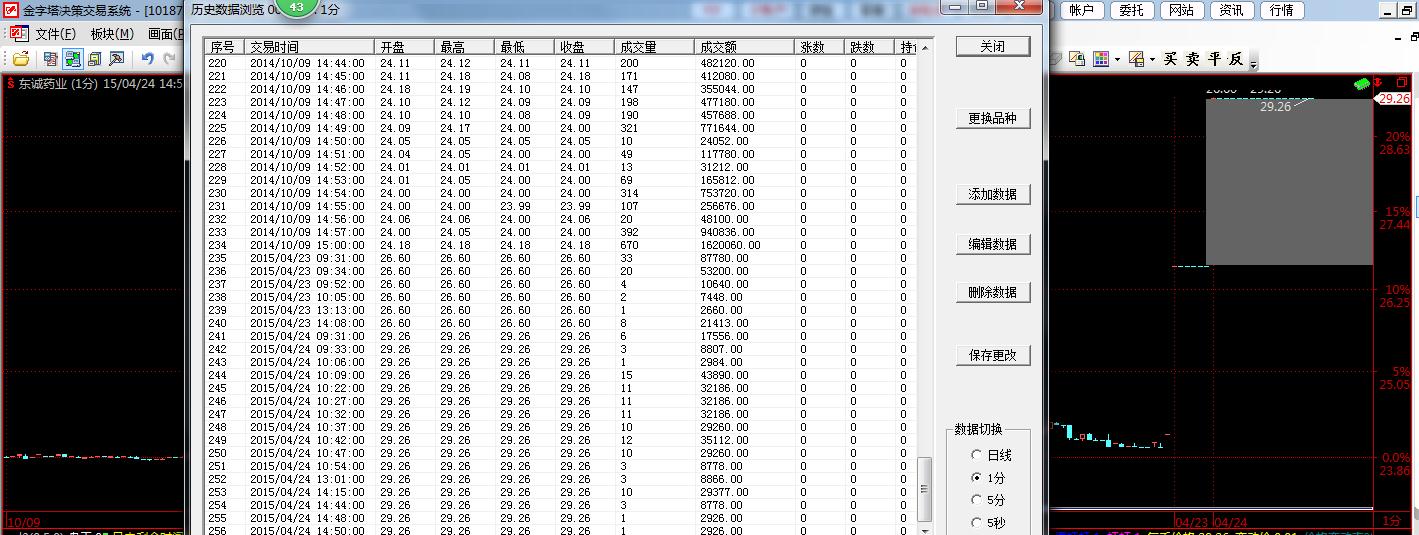Click the 反 reverse-position toolbar icon
Viewport: 1419px width, 535px height.
pyautogui.click(x=1237, y=59)
